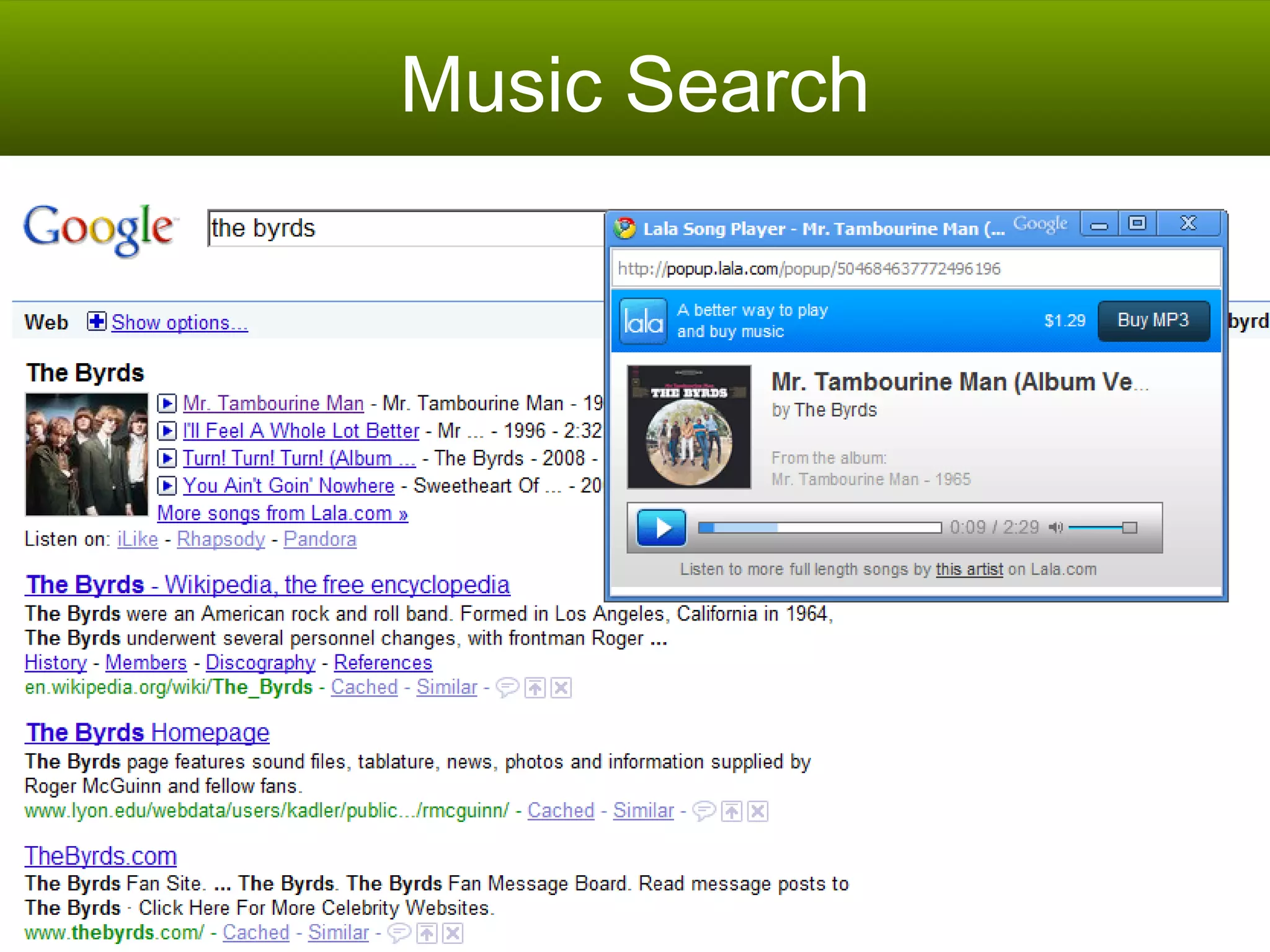Promote the Wikipedia result with up arrow

click(x=535, y=687)
